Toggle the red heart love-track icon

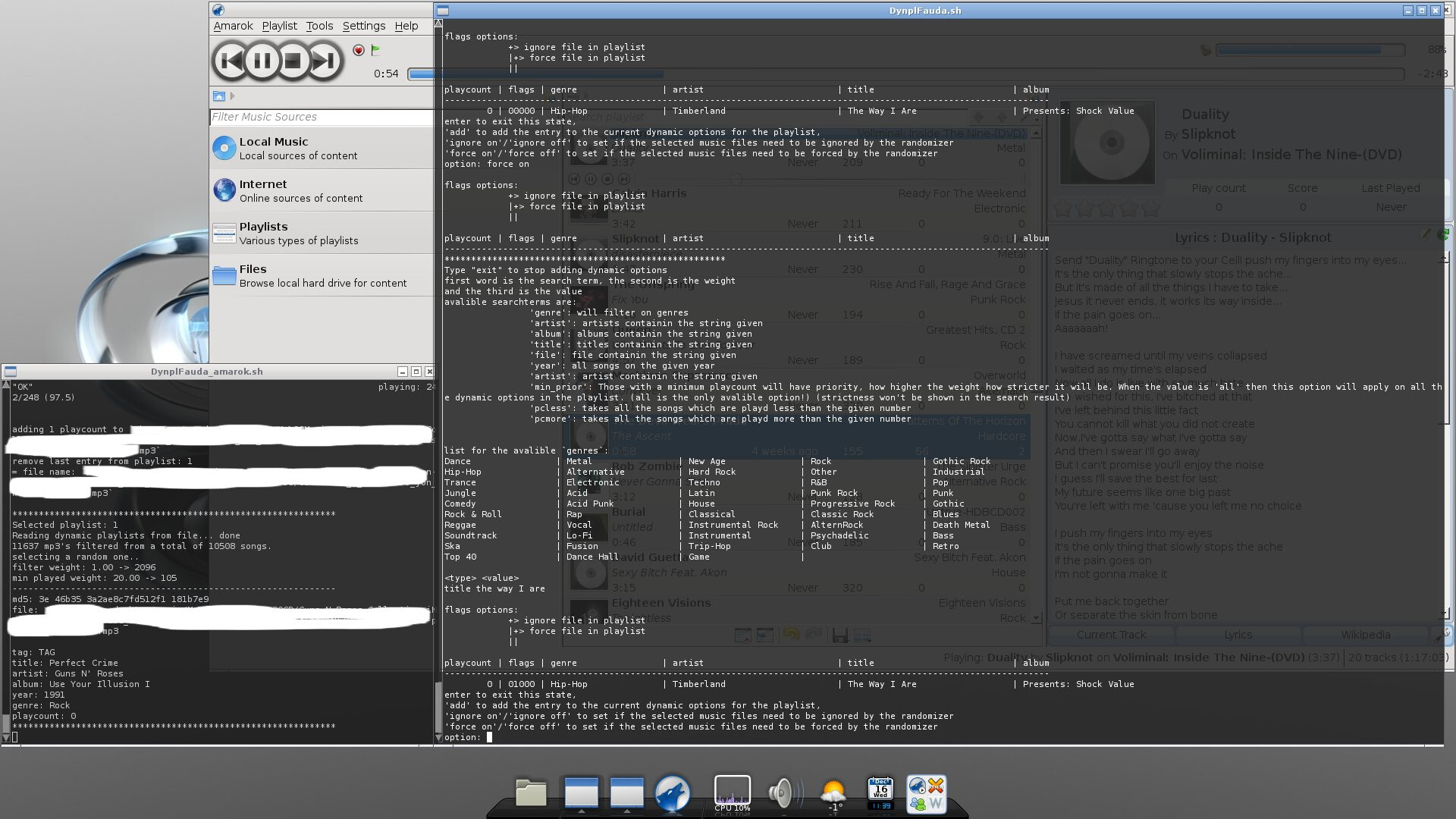coord(359,50)
